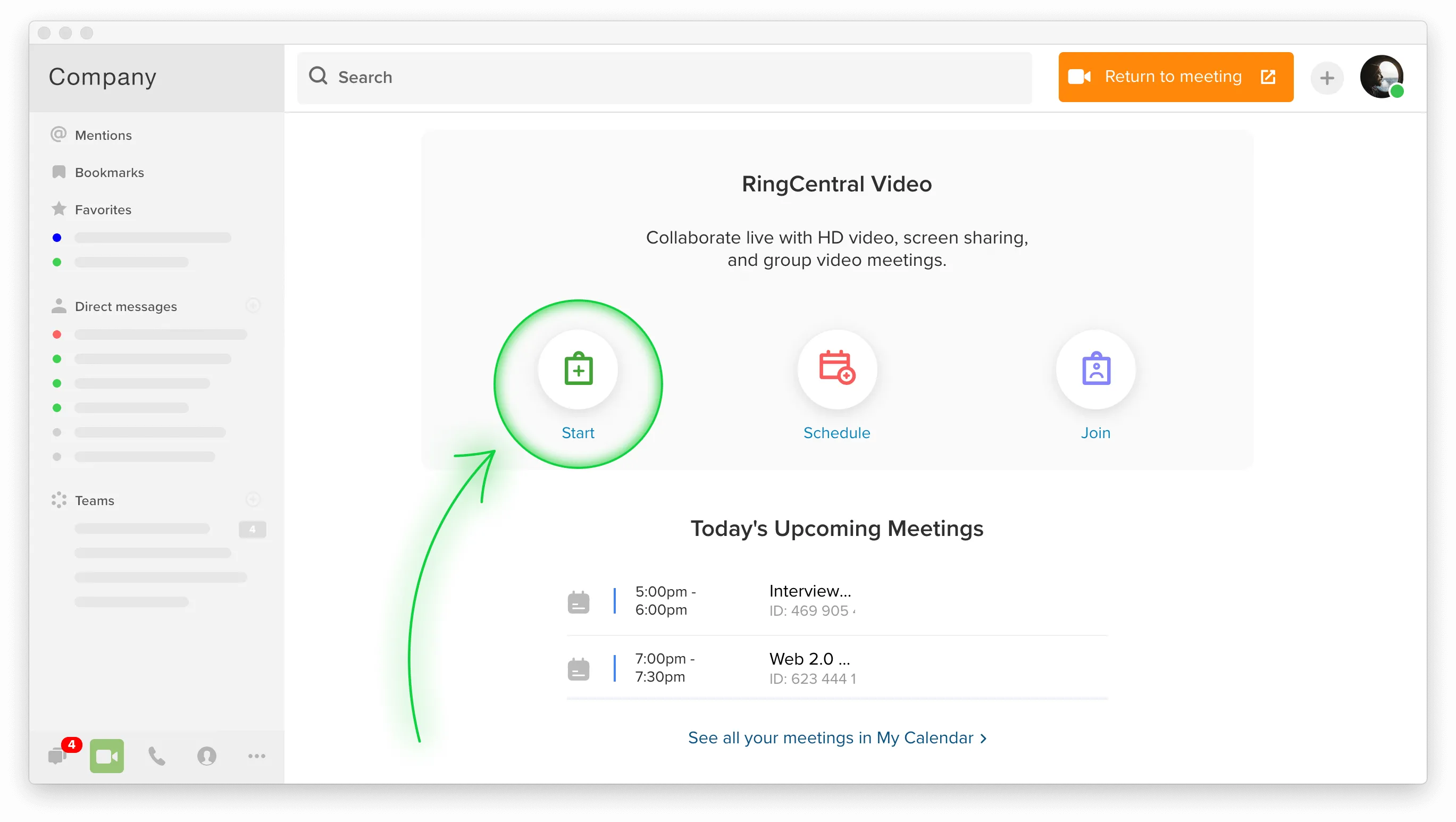Click Return to meeting button
This screenshot has height=822, width=1456.
point(1175,77)
